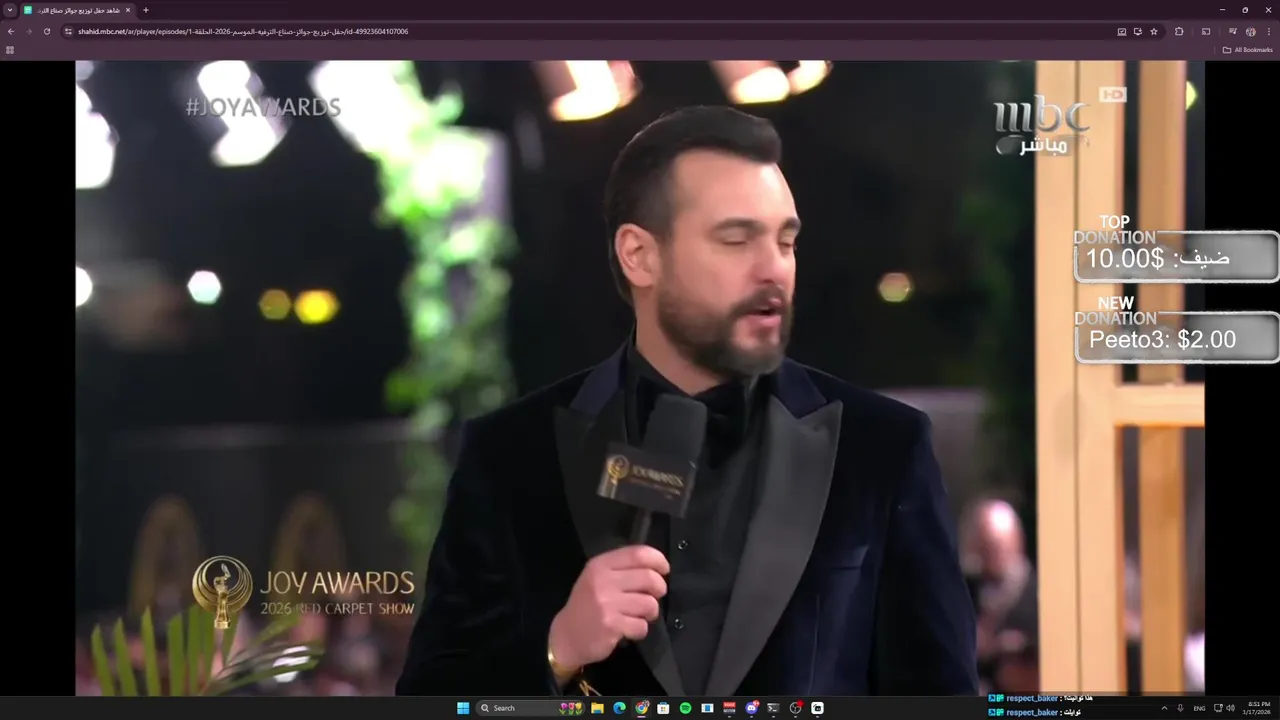1280x720 pixels.
Task: Click the Joy Awards video player
Action: point(640,378)
